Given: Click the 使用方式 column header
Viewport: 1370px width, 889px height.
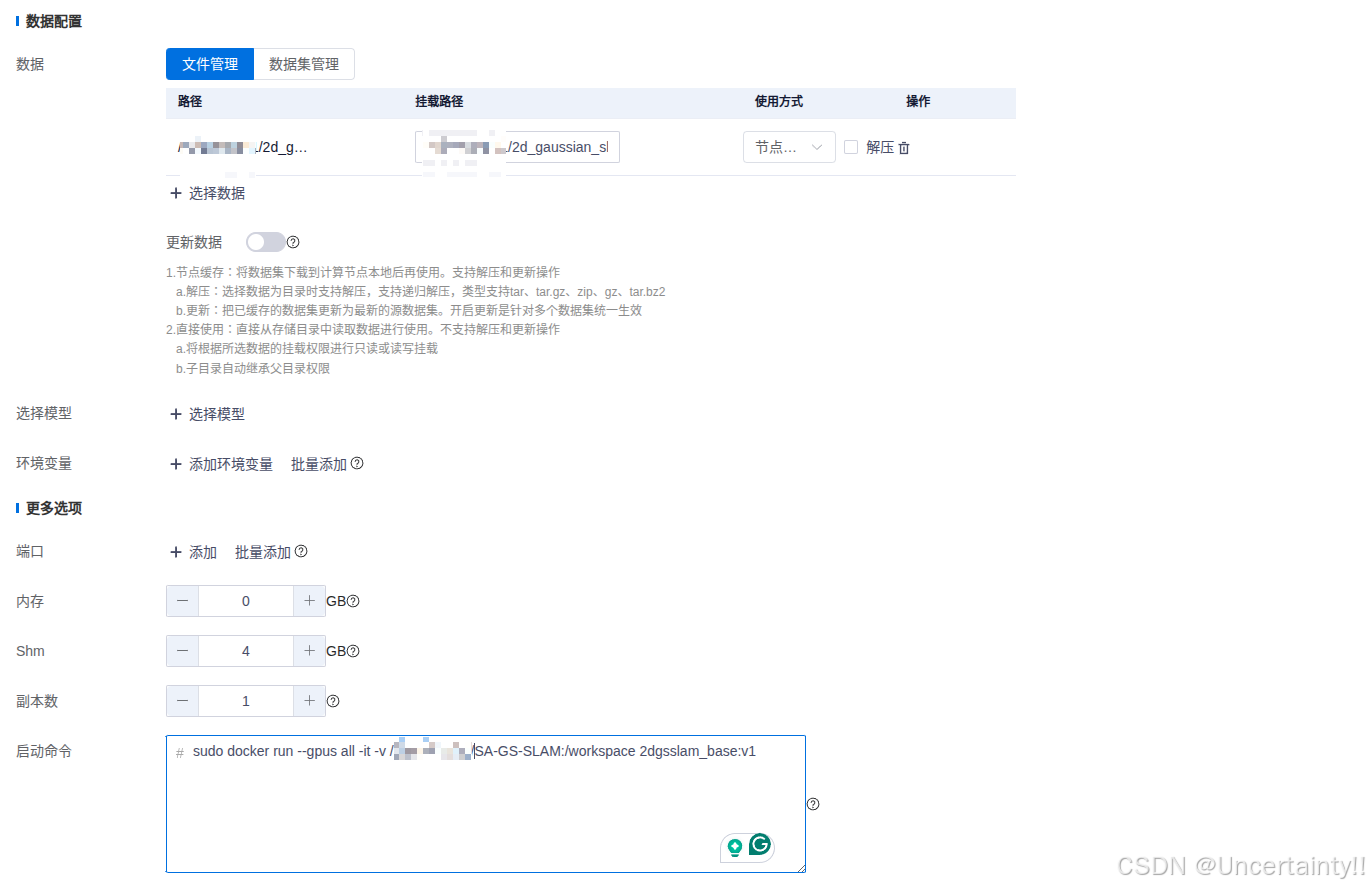Looking at the screenshot, I should (779, 102).
